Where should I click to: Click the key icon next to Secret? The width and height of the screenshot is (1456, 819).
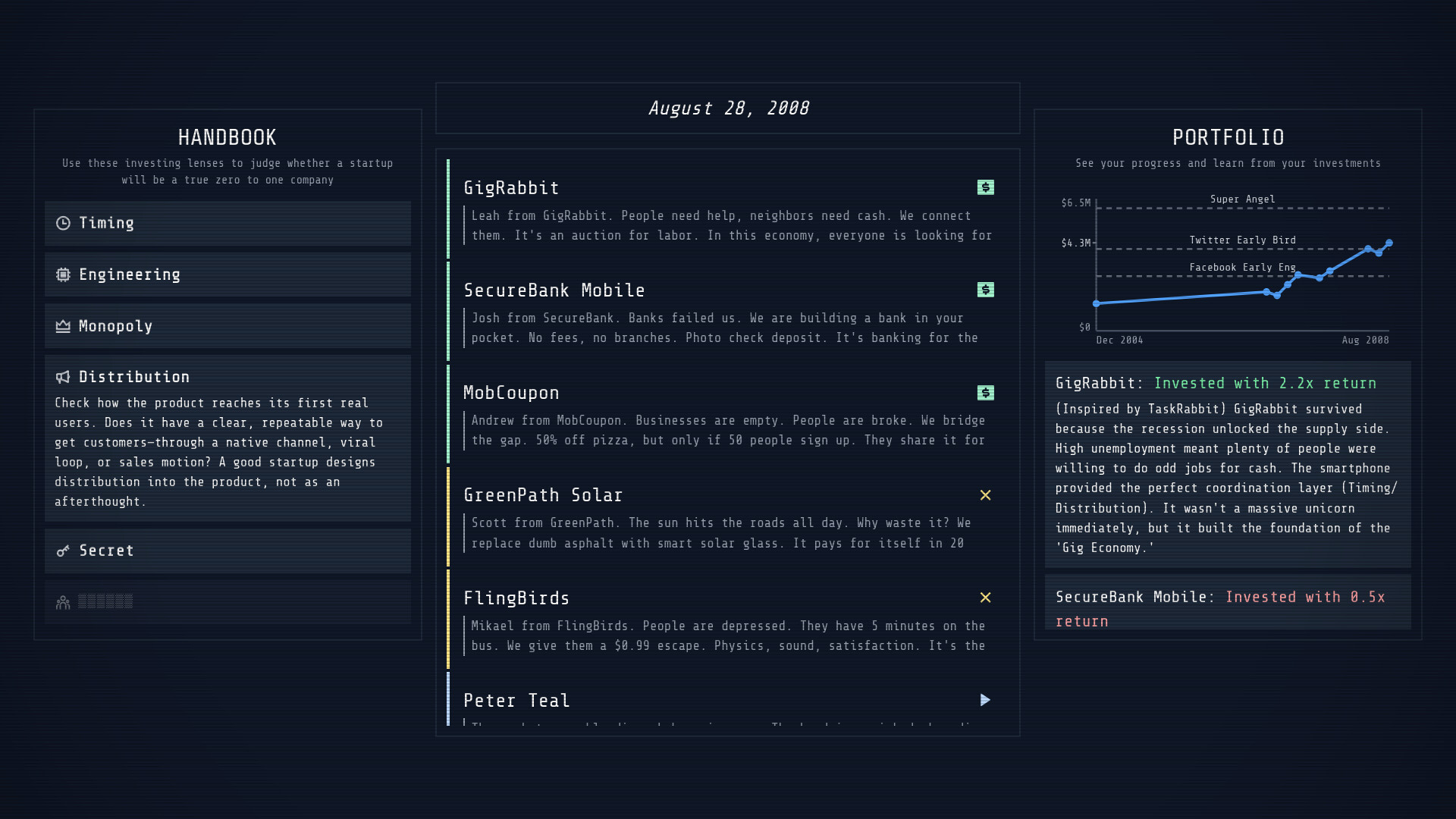tap(63, 551)
